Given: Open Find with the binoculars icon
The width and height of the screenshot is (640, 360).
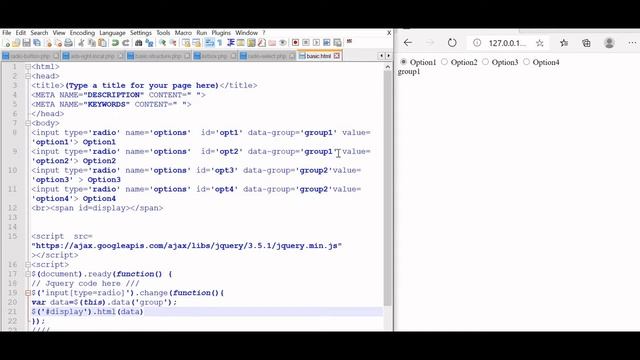Looking at the screenshot, I should 138,42.
